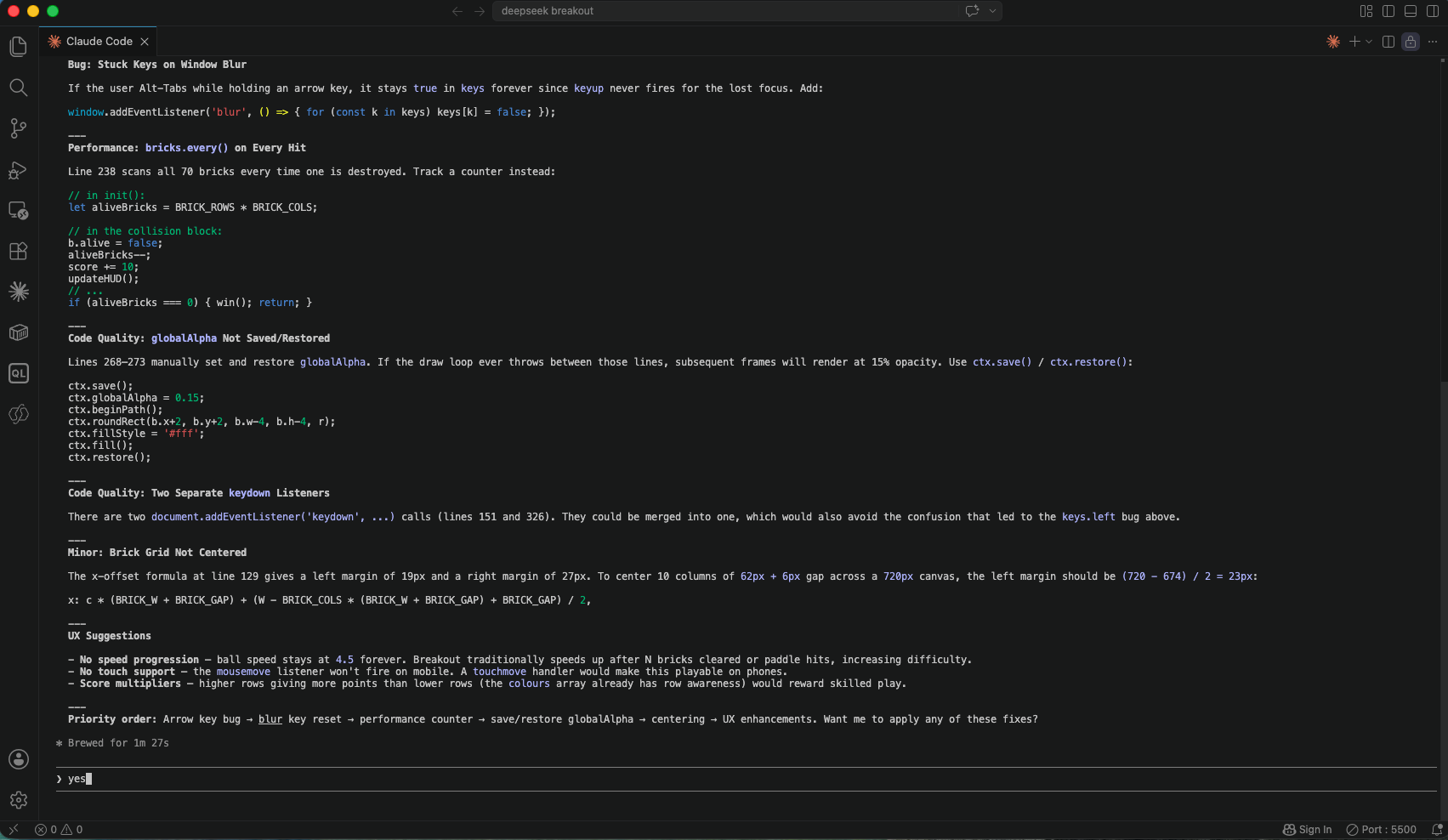The image size is (1448, 840).
Task: Go forward using the navigation arrow
Action: click(x=480, y=11)
